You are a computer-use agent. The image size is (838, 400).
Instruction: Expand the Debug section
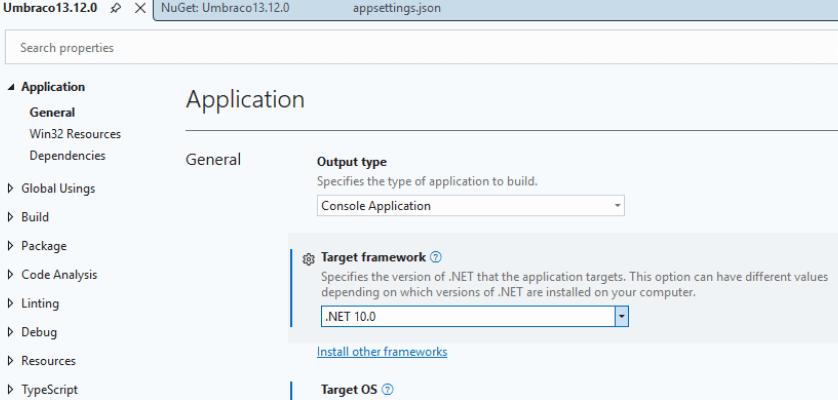point(11,332)
